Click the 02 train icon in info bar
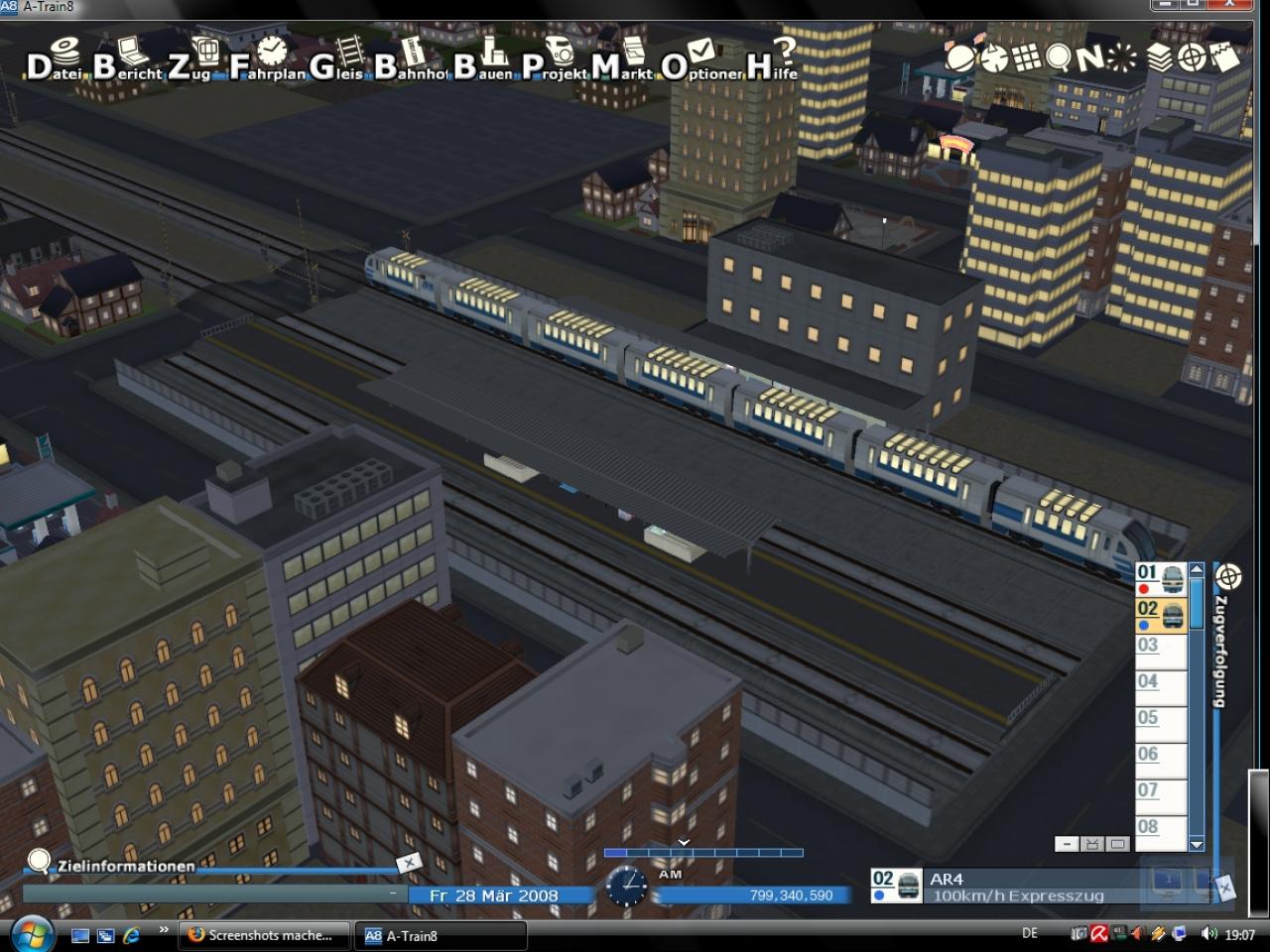Viewport: 1270px width, 952px height. pyautogui.click(x=896, y=886)
